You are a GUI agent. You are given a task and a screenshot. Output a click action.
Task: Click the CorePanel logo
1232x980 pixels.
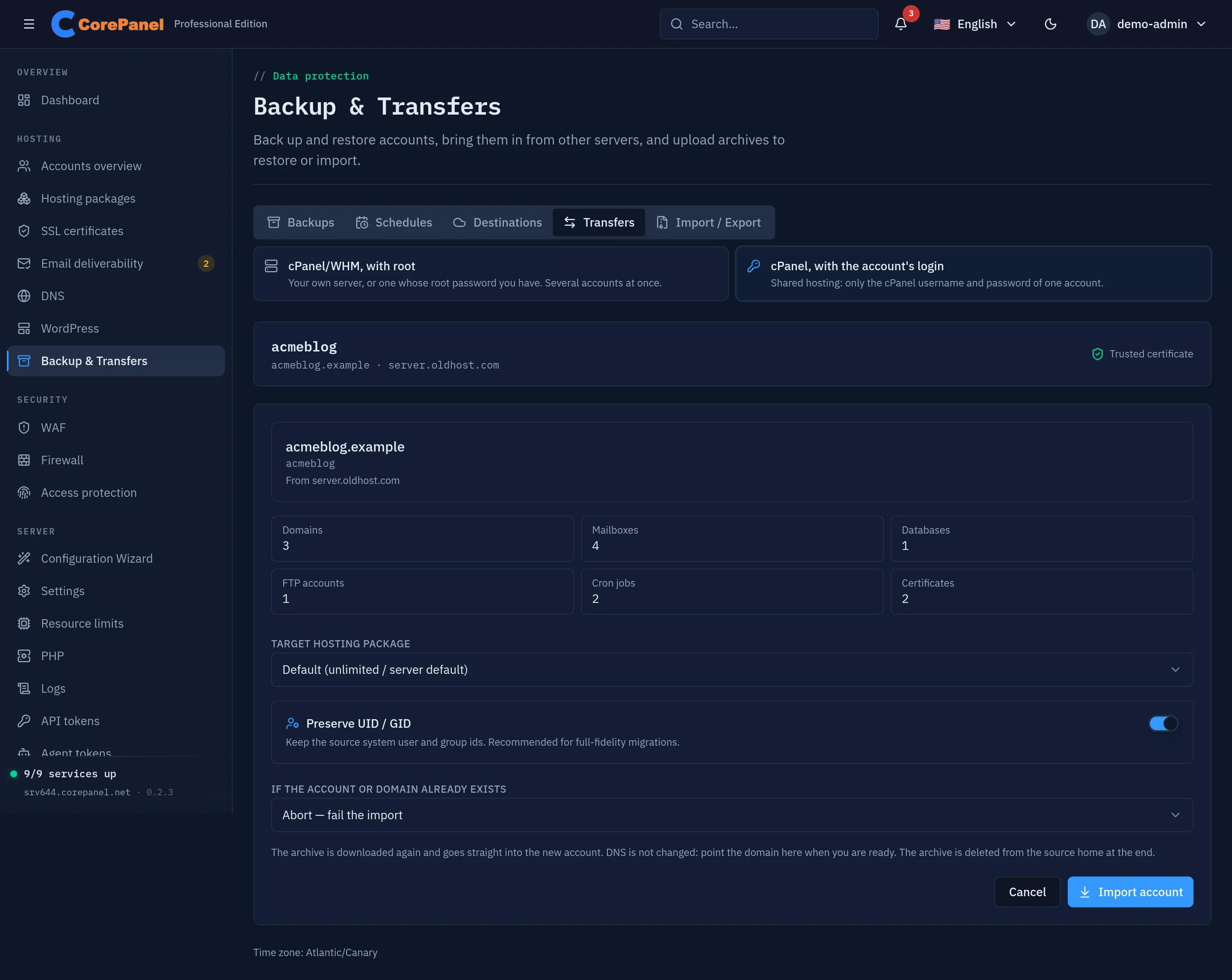107,24
